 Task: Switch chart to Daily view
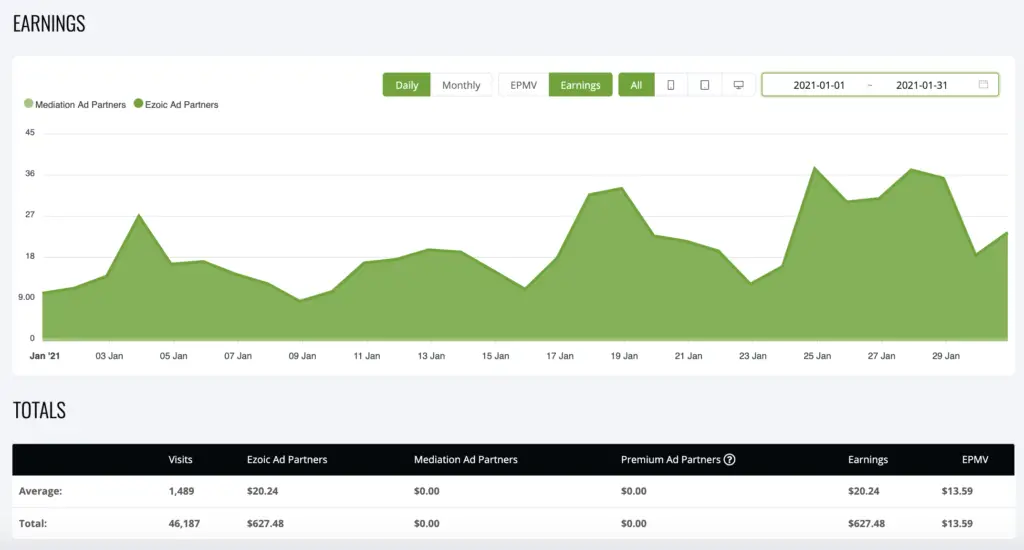(406, 85)
